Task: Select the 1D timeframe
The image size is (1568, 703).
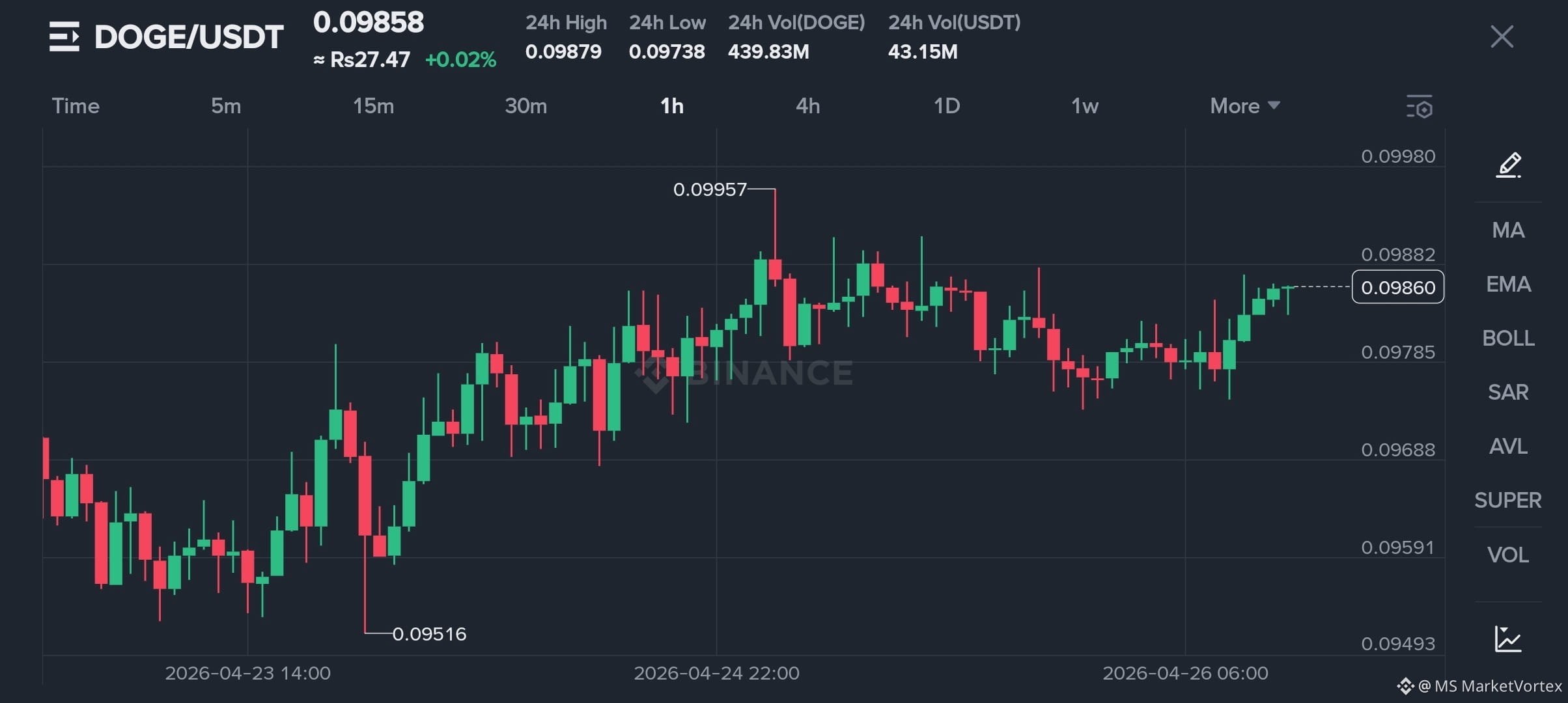Action: click(x=947, y=105)
